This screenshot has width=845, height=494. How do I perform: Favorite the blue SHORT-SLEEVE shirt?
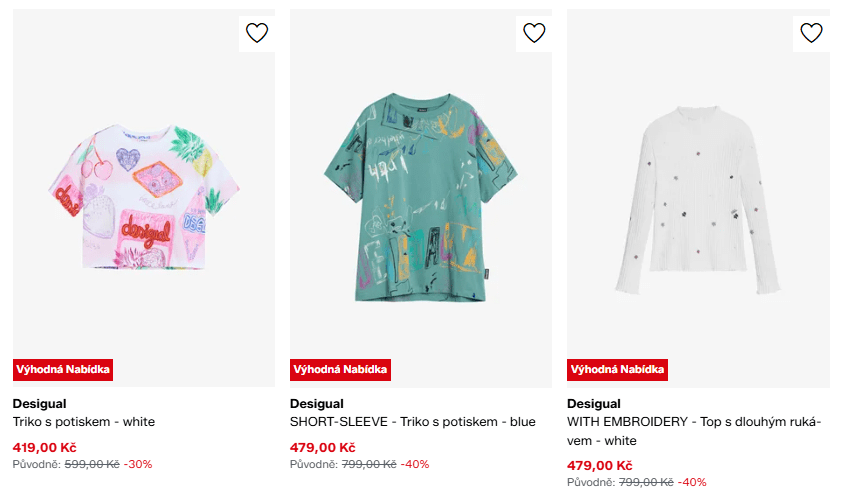534,33
